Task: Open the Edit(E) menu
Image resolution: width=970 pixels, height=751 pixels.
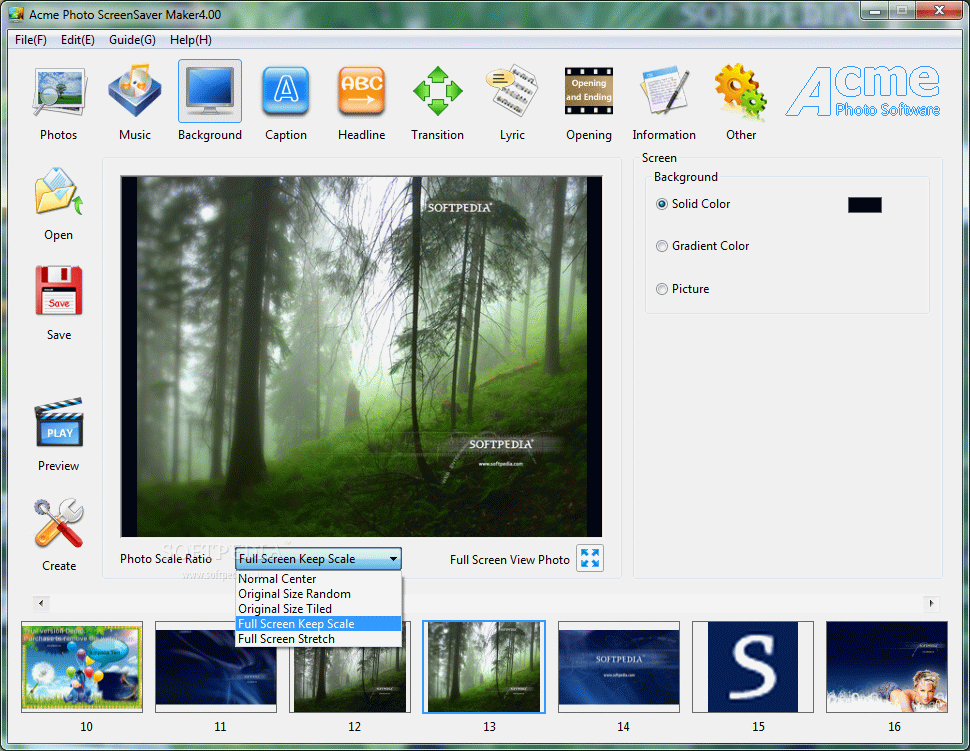Action: tap(78, 40)
